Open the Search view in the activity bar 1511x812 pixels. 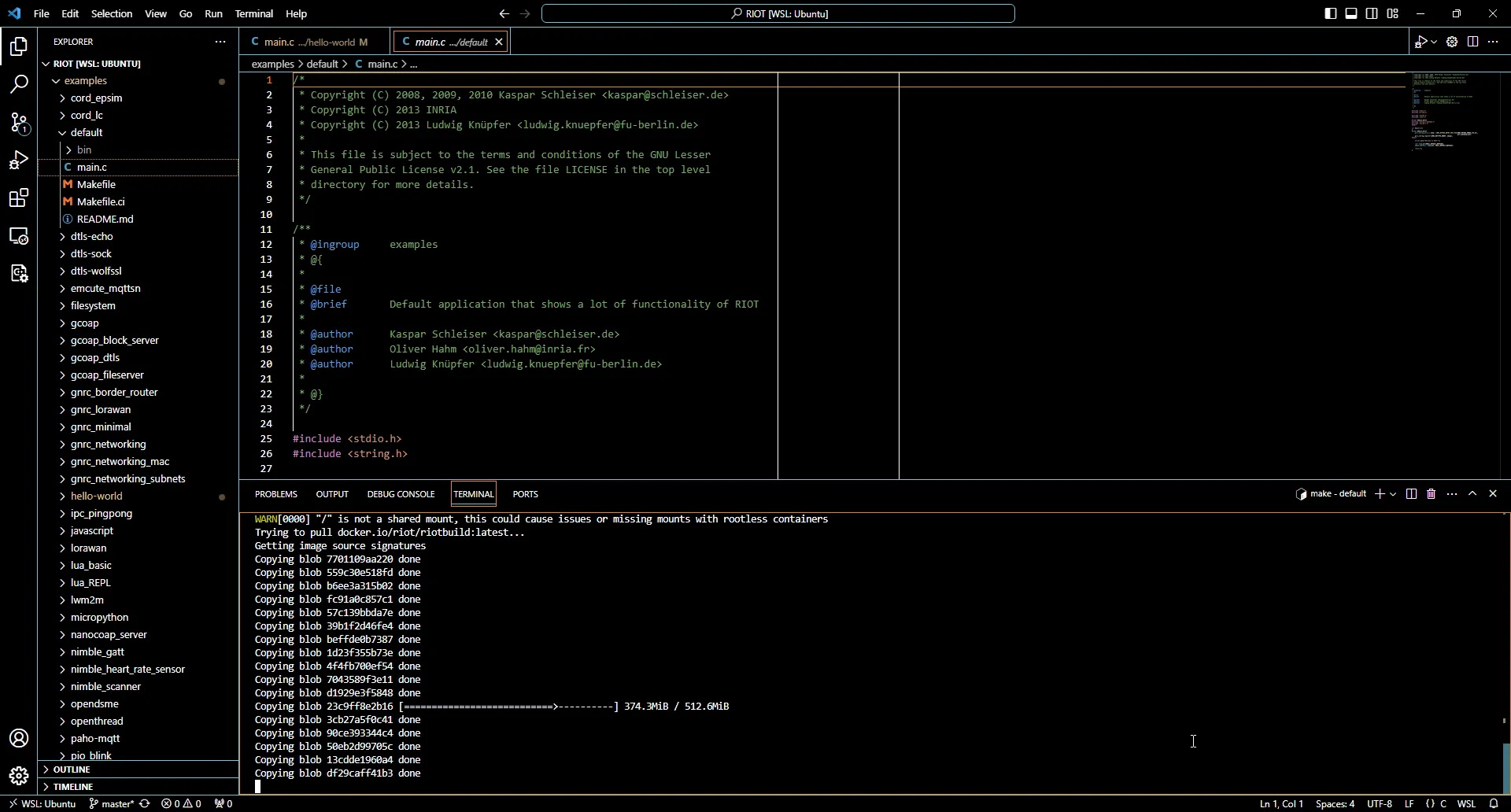click(x=19, y=83)
